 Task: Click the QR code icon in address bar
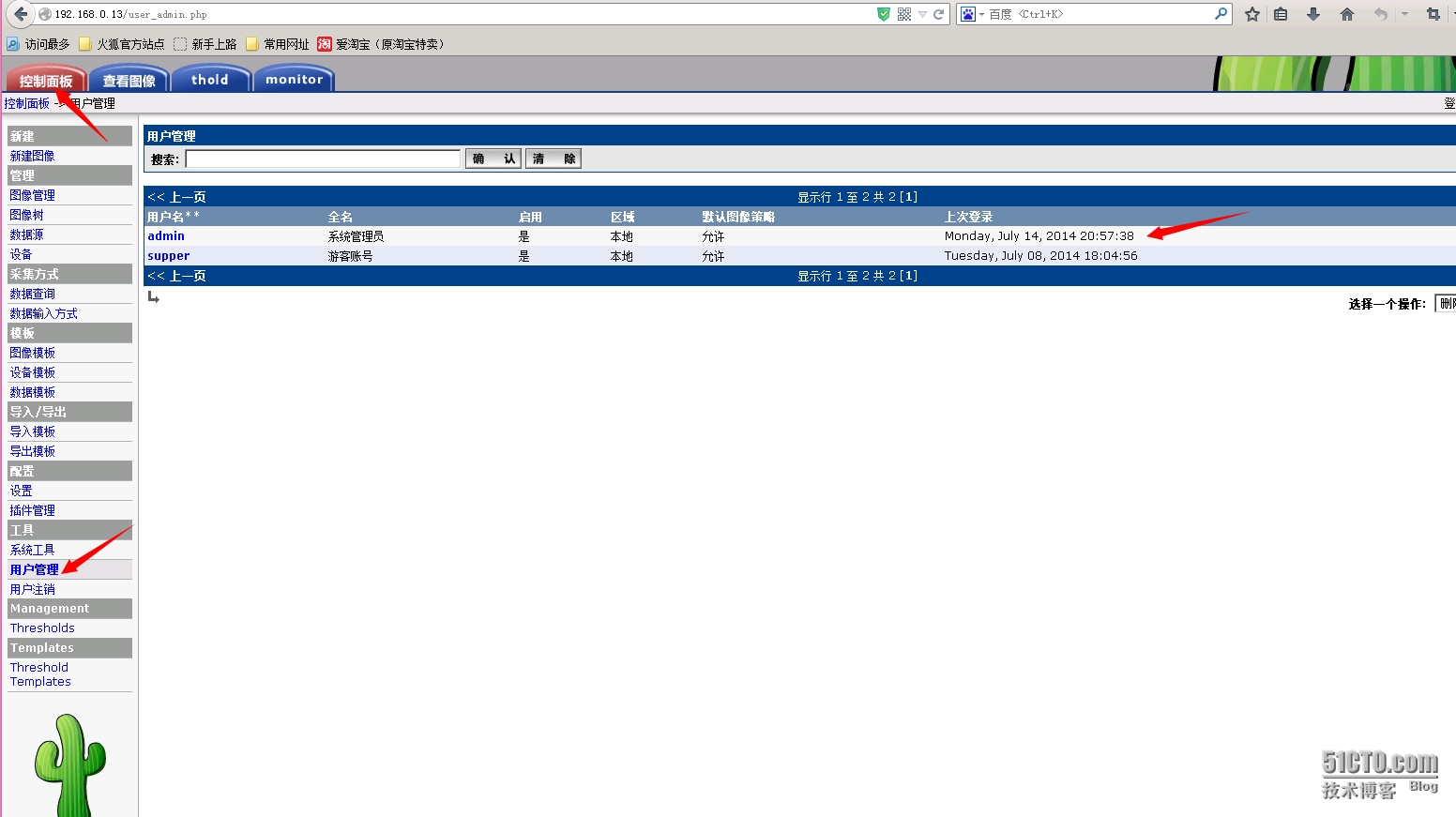click(904, 14)
